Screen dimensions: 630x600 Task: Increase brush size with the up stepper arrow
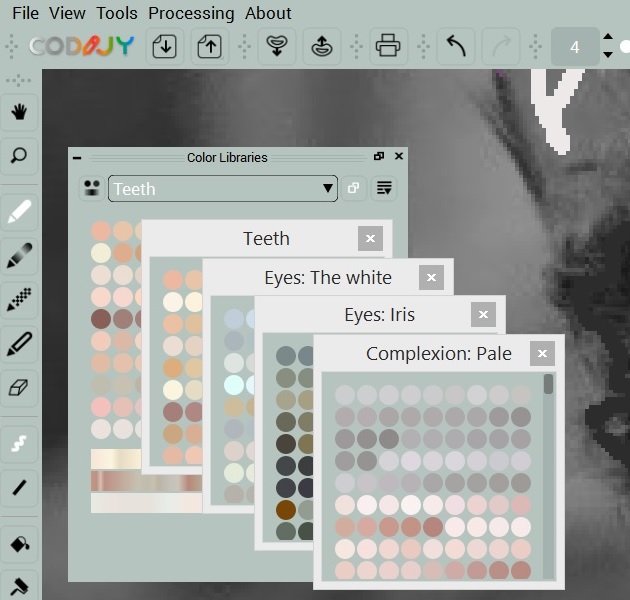pyautogui.click(x=608, y=37)
